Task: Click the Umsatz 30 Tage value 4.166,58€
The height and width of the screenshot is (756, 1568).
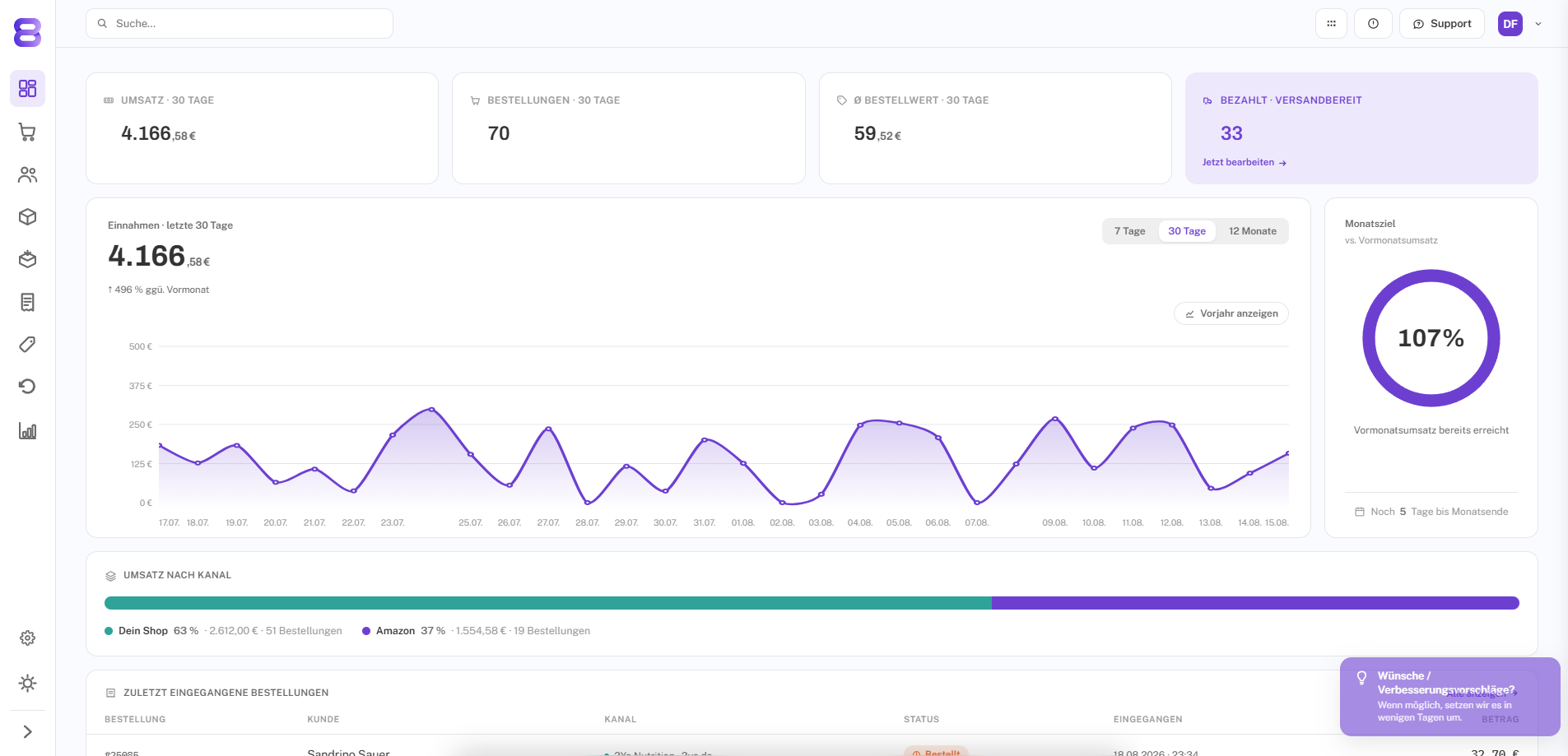Action: pyautogui.click(x=158, y=133)
